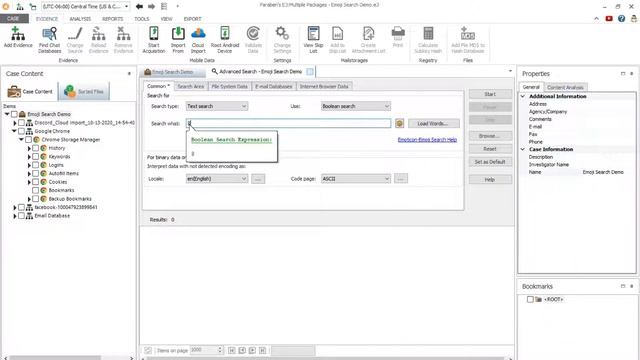Open the Use Boolean search dropdown
640x360 pixels.
[x=356, y=106]
